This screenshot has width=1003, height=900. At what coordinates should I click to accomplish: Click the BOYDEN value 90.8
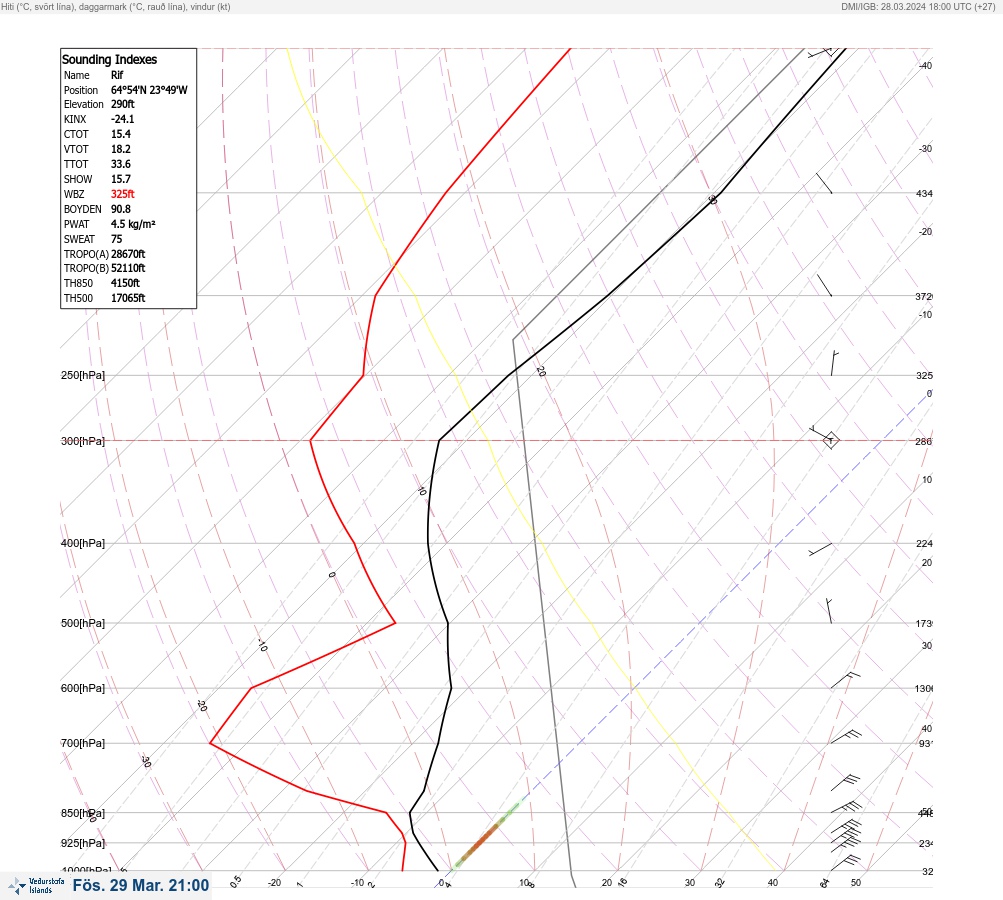tap(121, 209)
